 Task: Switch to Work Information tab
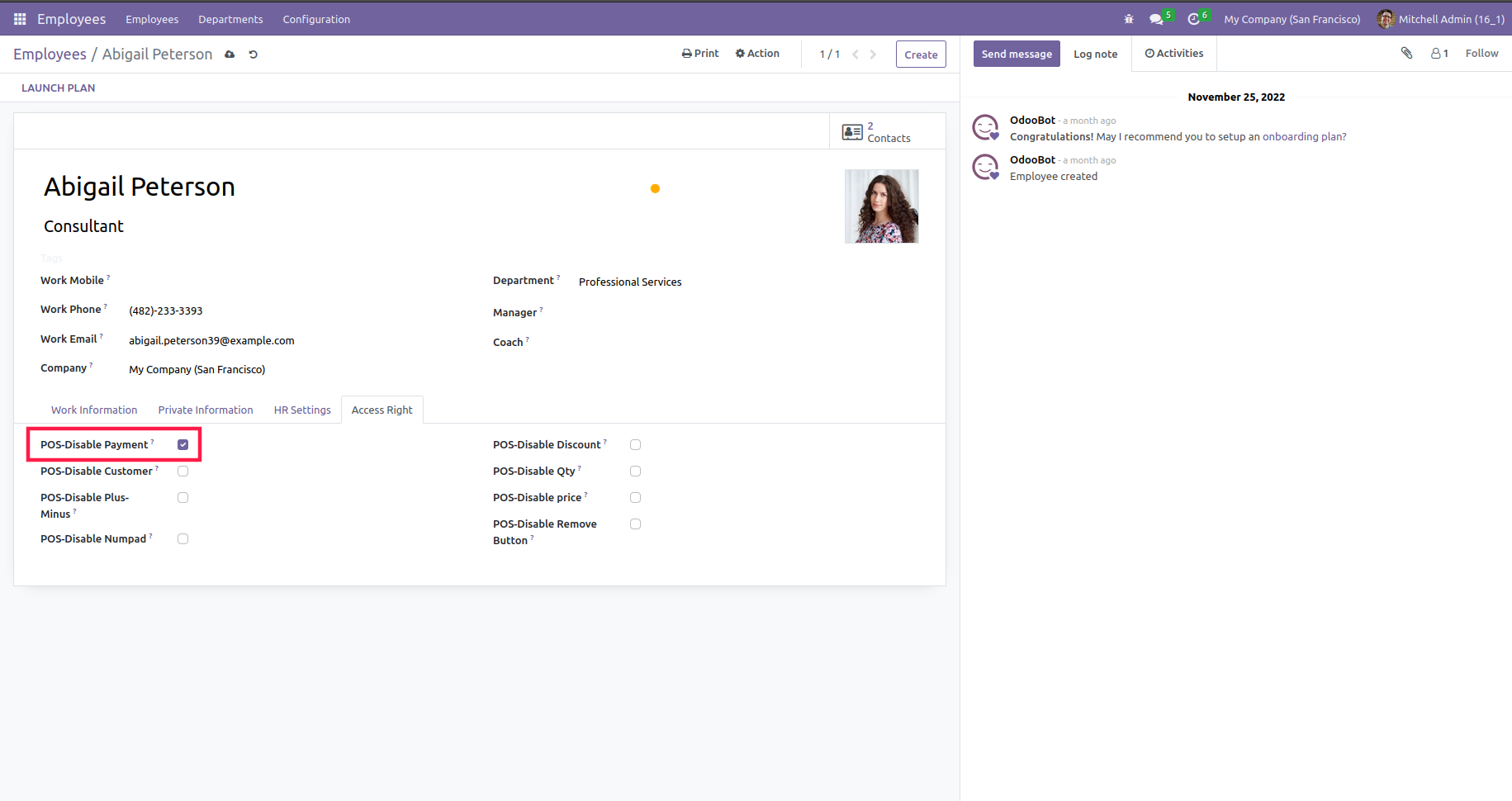tap(94, 410)
